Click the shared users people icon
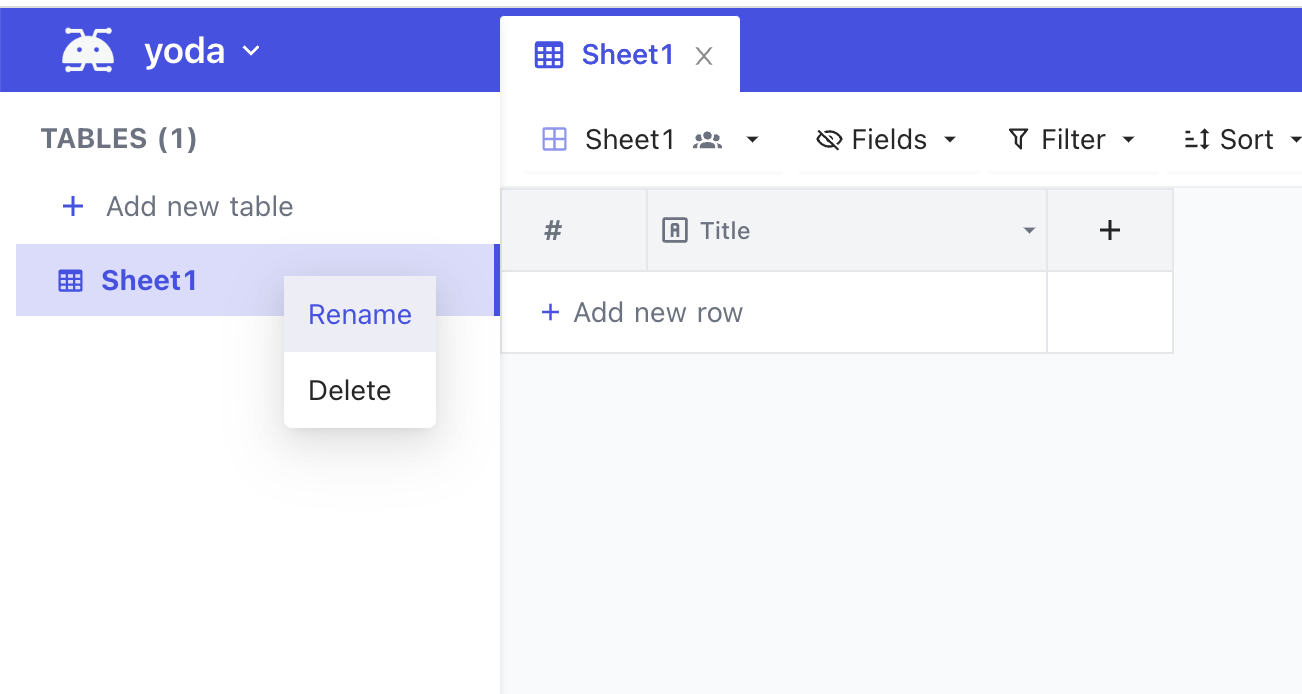This screenshot has height=694, width=1302. click(708, 140)
